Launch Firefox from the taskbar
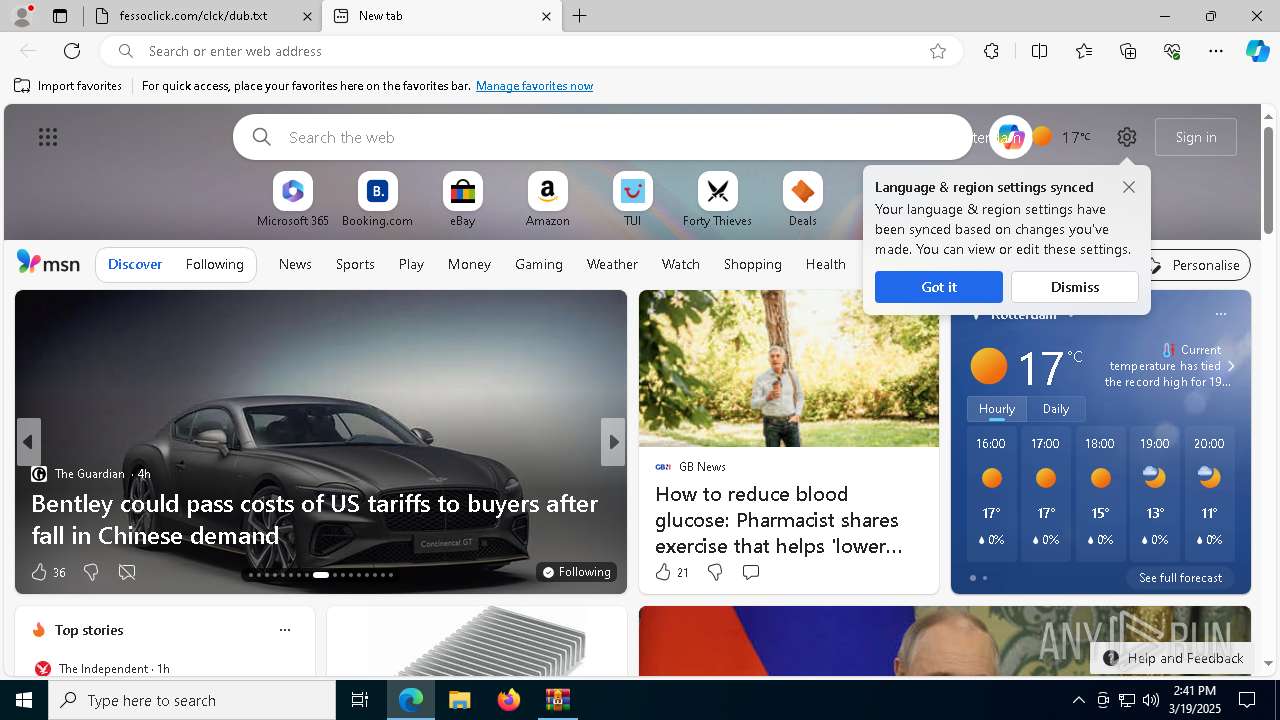Viewport: 1280px width, 720px height. click(x=508, y=700)
